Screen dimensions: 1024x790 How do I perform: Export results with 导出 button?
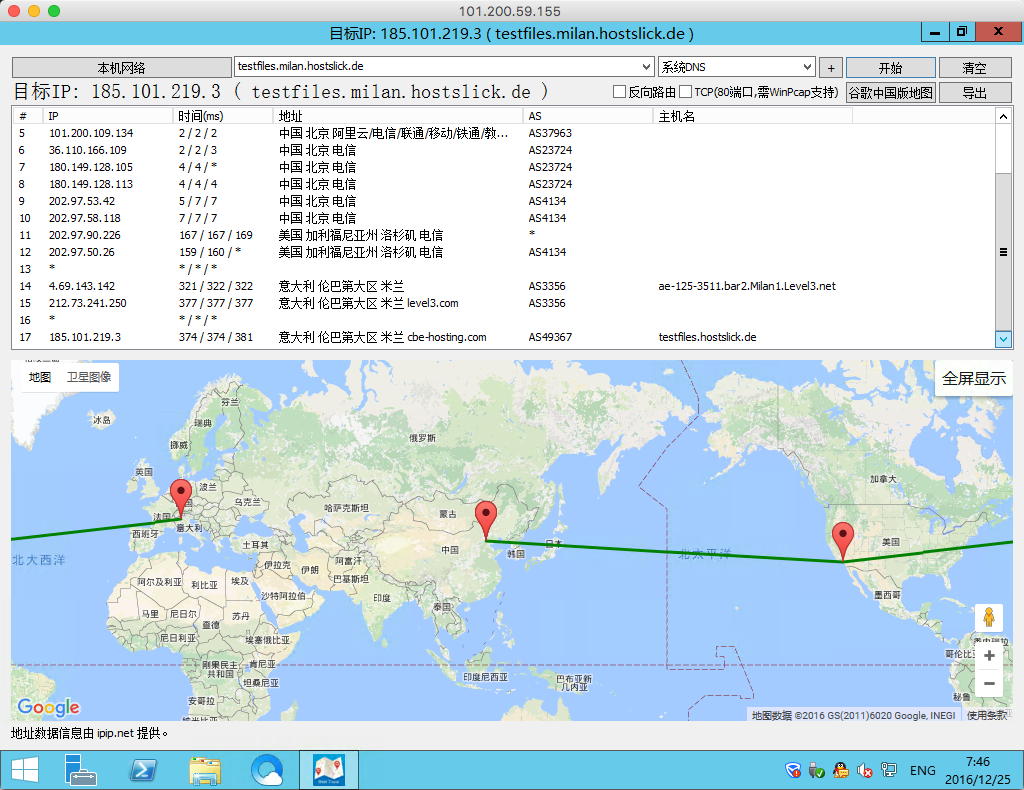[x=974, y=93]
